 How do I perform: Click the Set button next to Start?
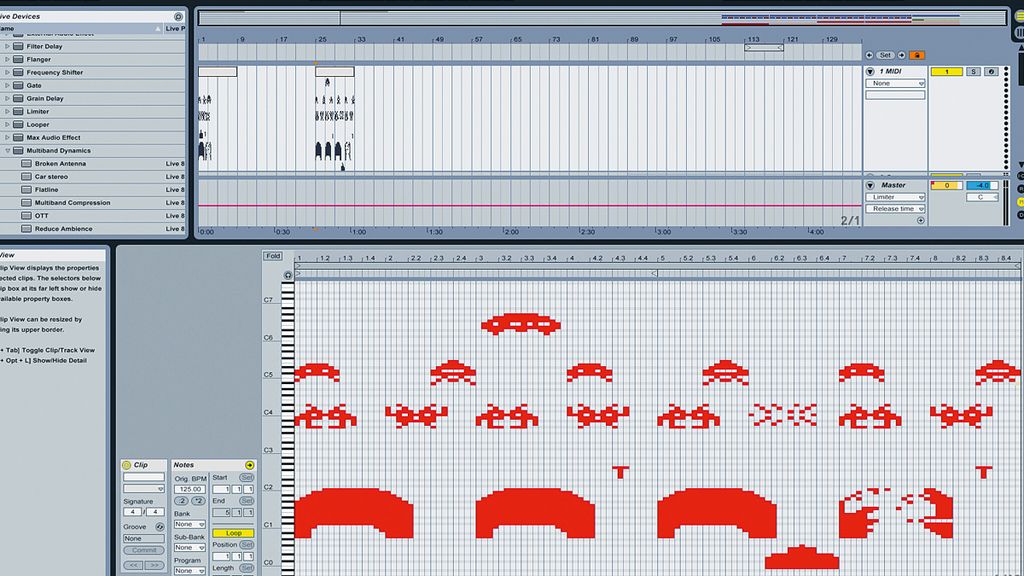246,477
